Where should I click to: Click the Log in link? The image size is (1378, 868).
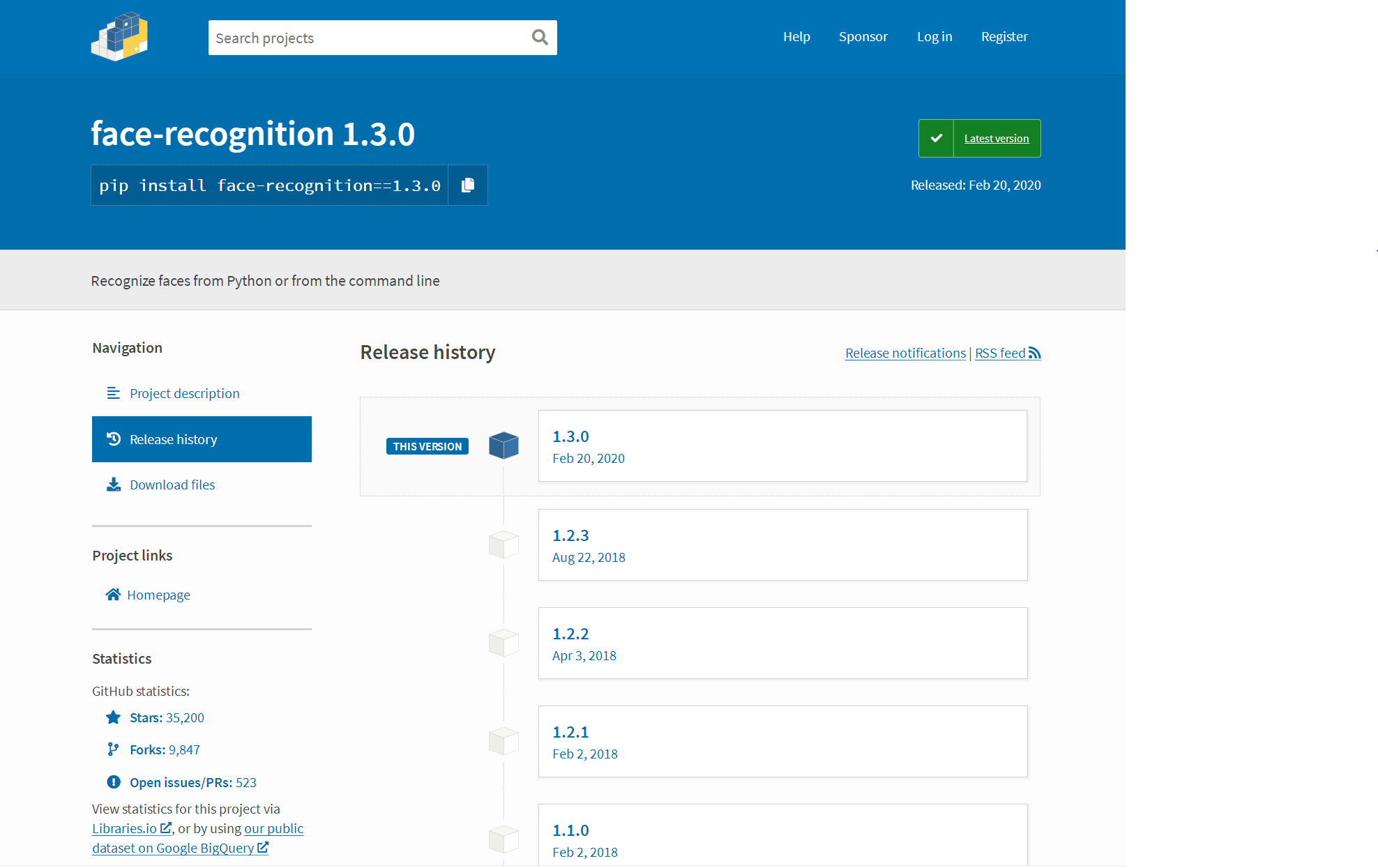pos(934,36)
